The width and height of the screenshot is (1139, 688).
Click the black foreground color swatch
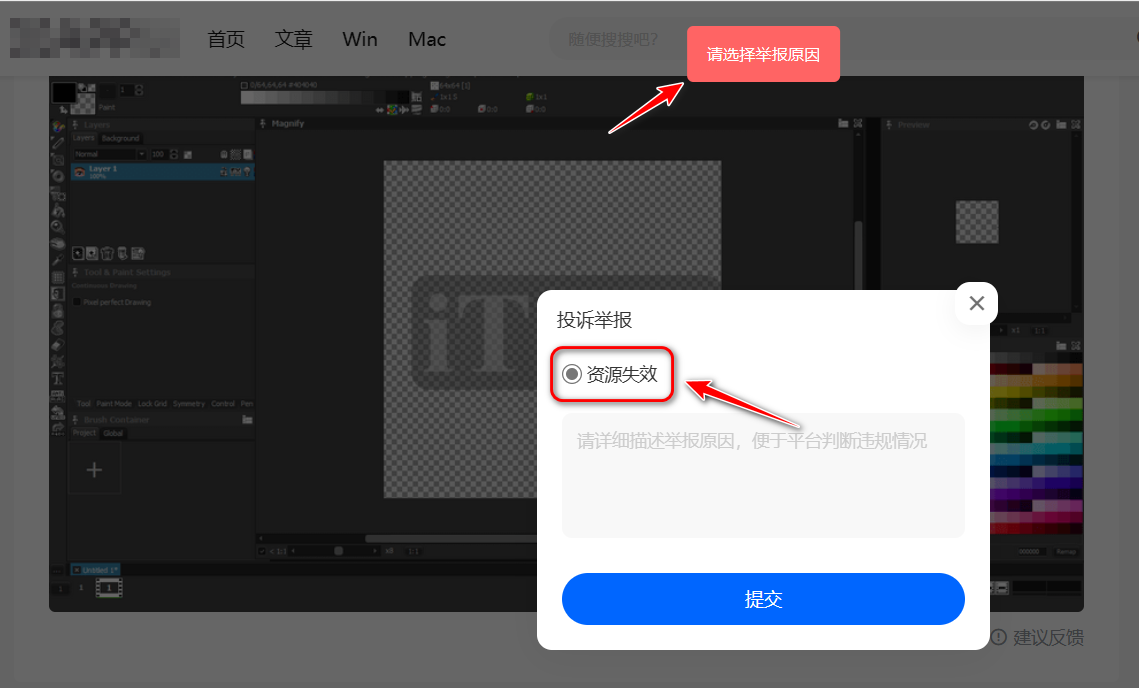point(63,92)
